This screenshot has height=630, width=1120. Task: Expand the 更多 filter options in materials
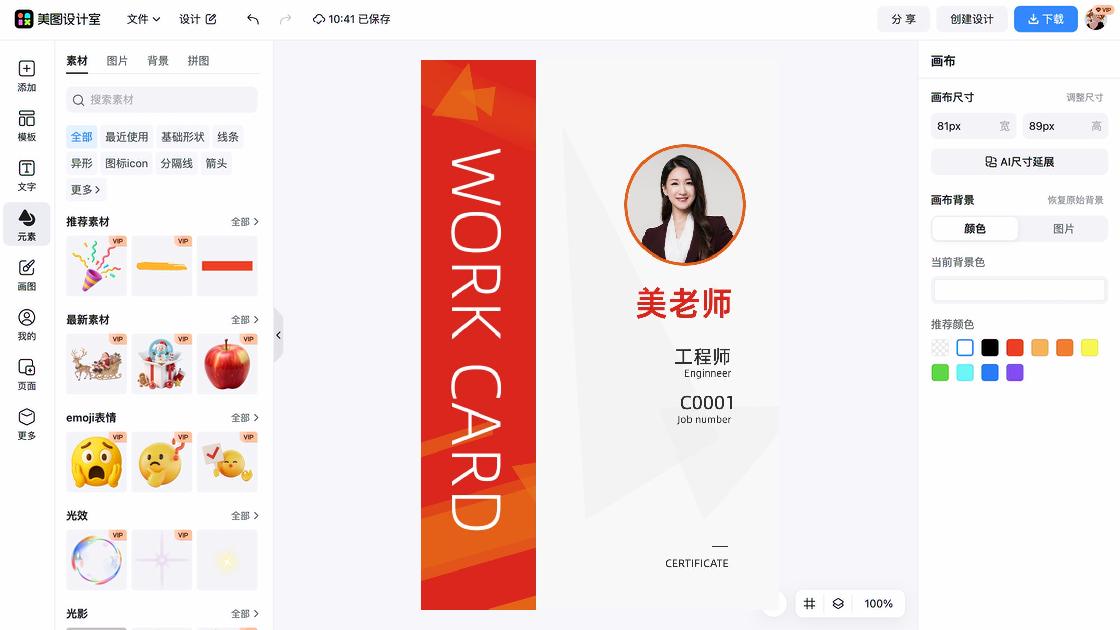click(x=86, y=189)
